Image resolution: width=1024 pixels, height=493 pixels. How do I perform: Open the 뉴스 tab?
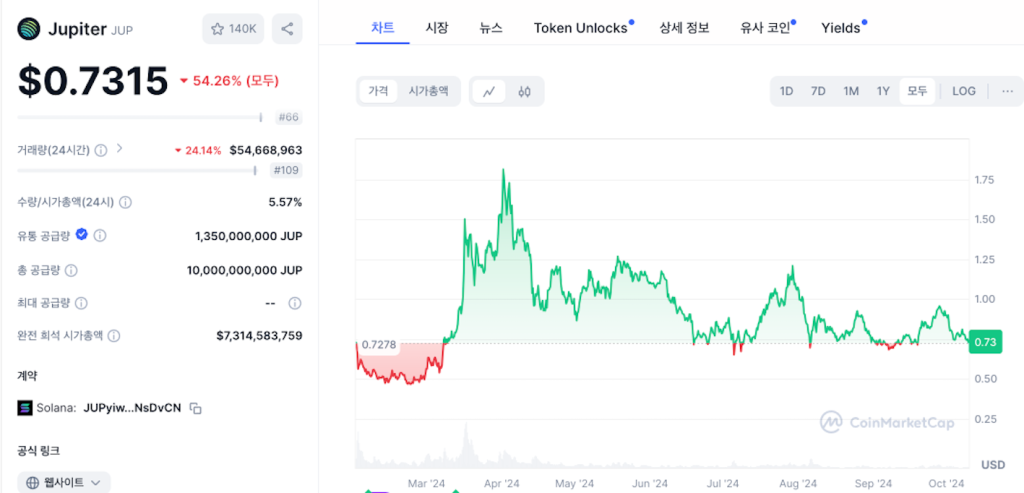point(491,28)
